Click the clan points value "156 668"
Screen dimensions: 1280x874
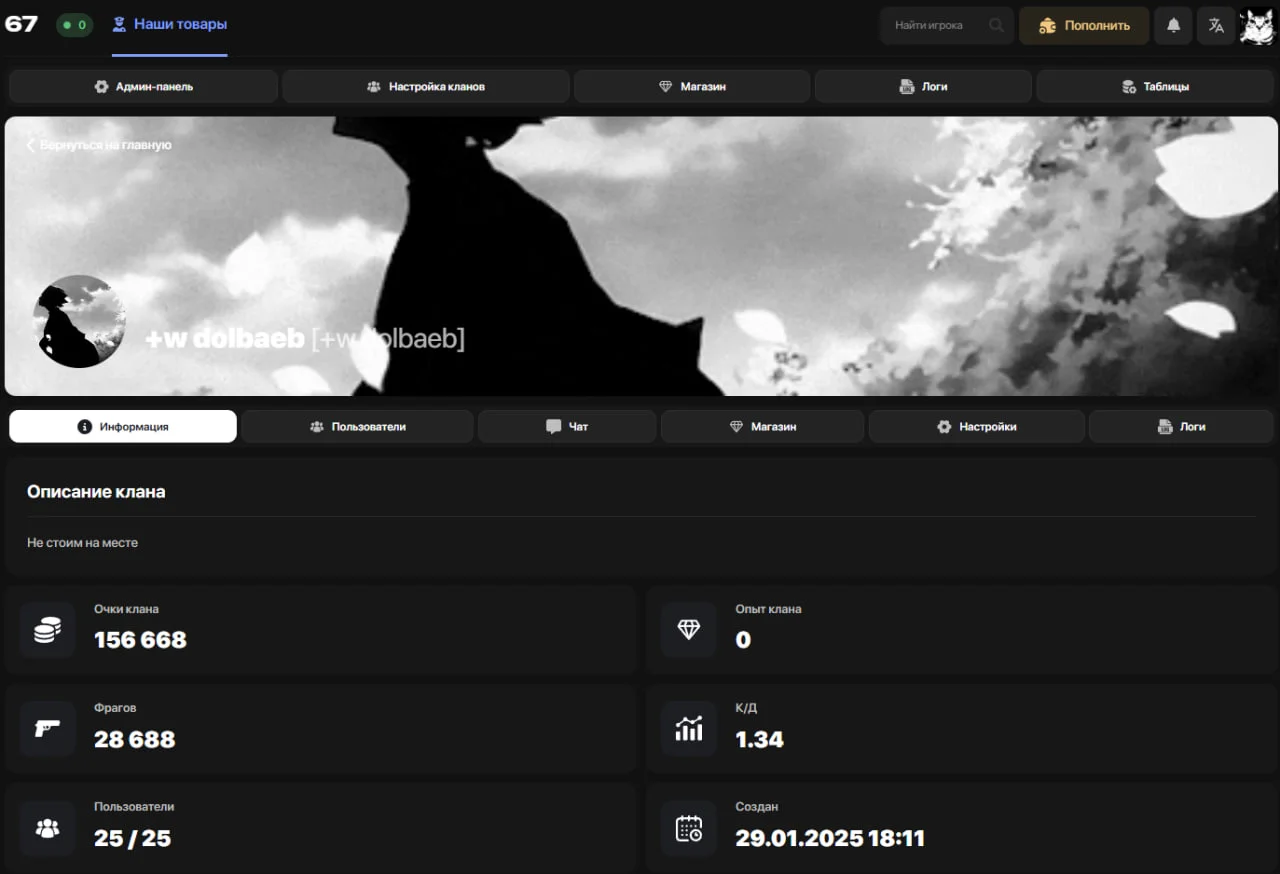(x=140, y=640)
